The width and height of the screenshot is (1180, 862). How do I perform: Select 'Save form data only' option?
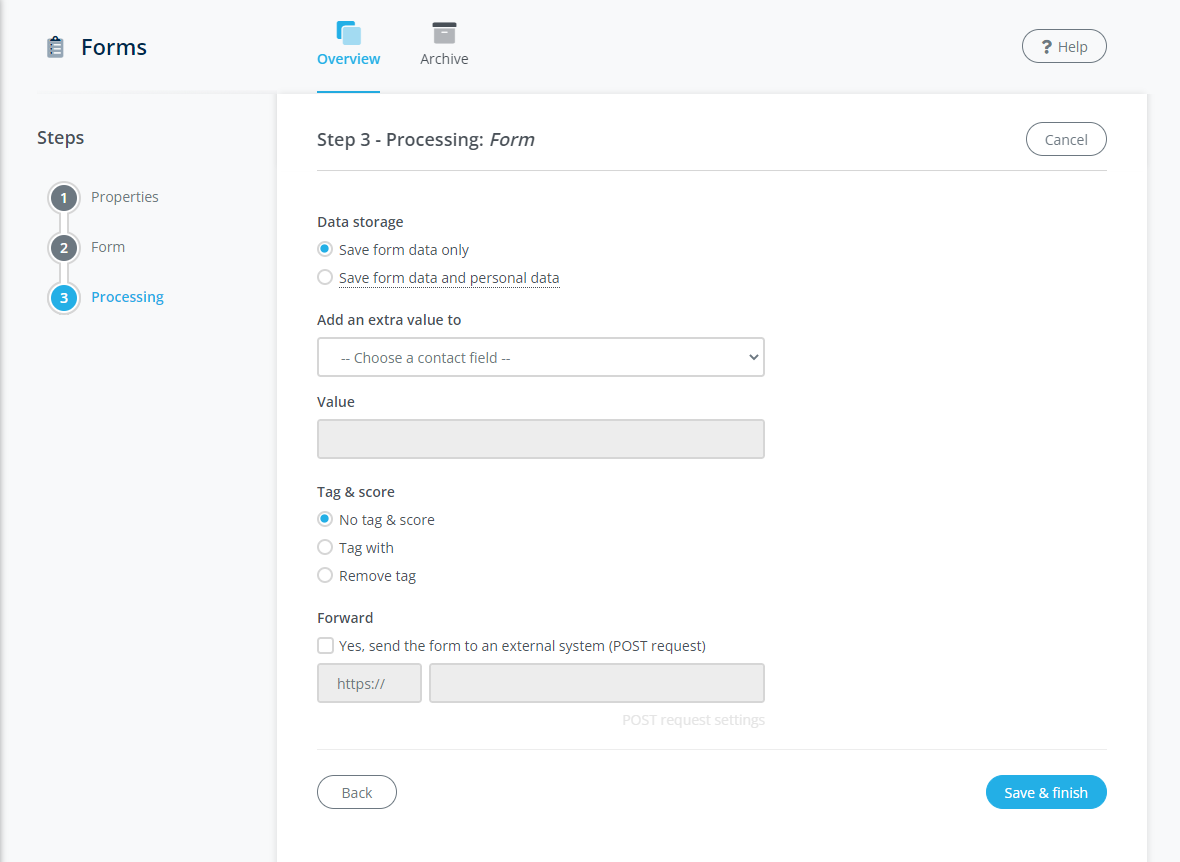coord(325,250)
